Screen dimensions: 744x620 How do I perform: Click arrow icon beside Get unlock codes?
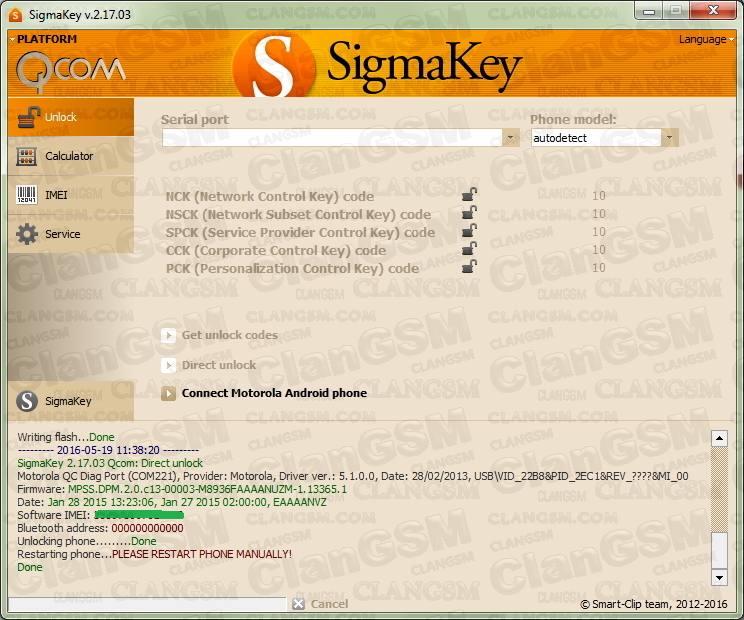168,335
